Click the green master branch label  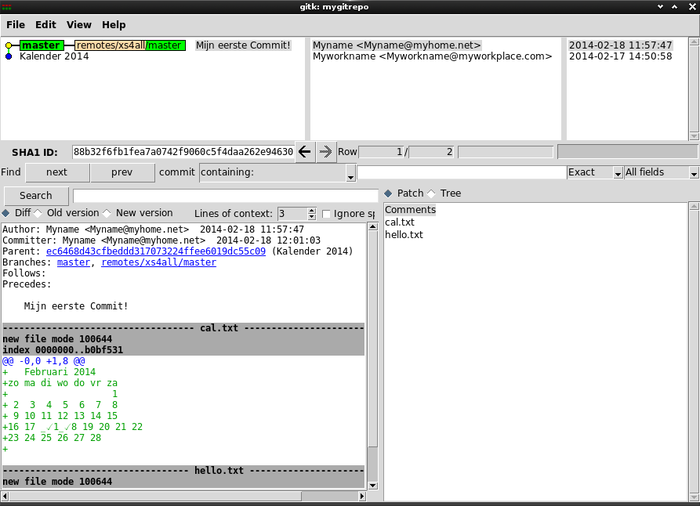(x=40, y=45)
